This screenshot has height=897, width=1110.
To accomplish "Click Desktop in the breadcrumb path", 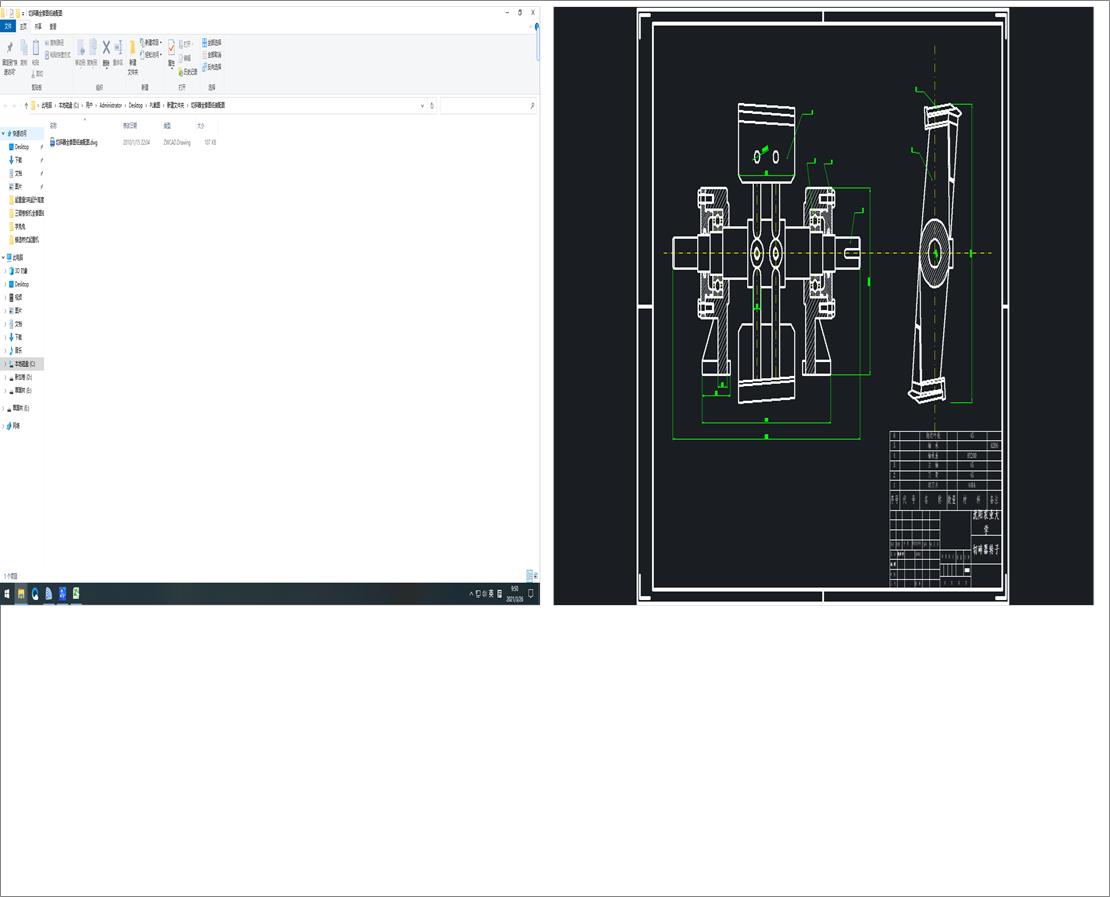I will click(136, 105).
